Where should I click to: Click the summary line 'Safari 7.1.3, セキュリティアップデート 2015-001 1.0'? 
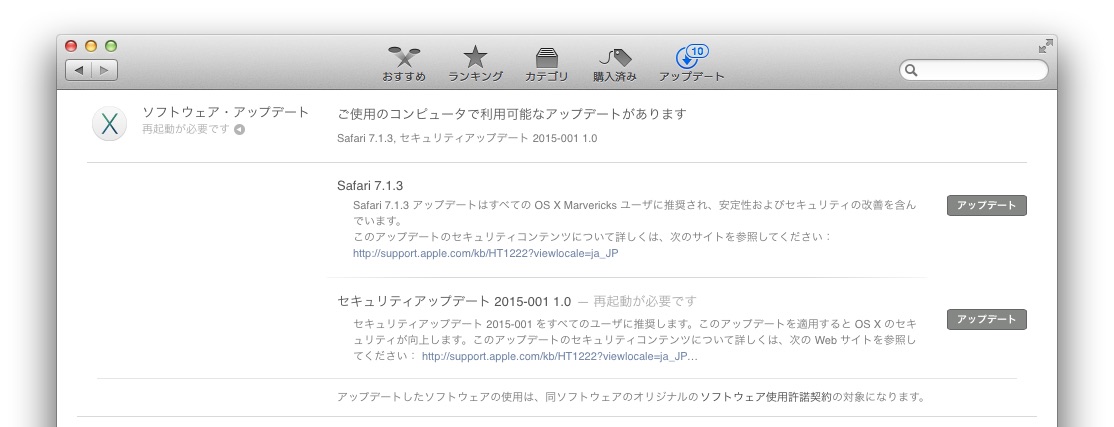(467, 138)
